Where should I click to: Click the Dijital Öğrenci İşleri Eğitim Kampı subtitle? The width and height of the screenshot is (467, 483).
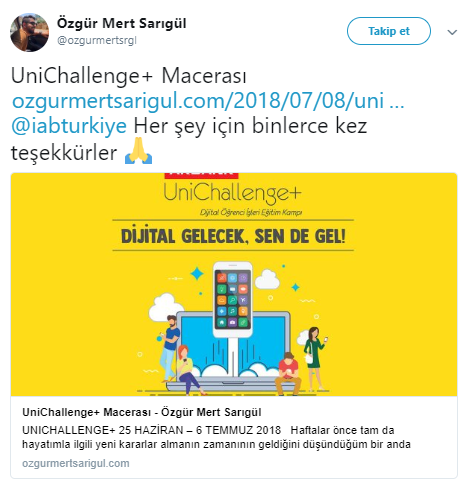pyautogui.click(x=251, y=212)
